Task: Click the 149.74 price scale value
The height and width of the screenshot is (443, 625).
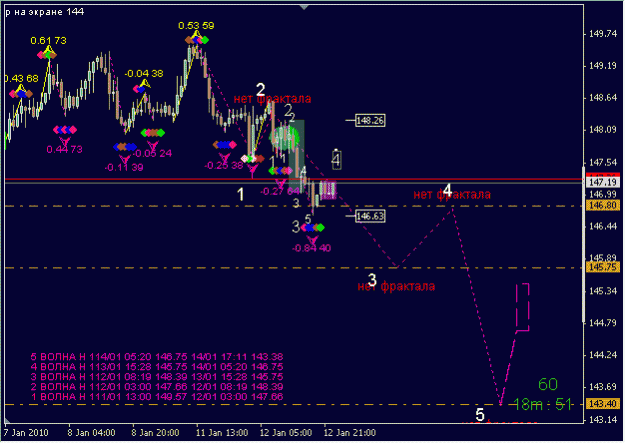Action: 603,34
